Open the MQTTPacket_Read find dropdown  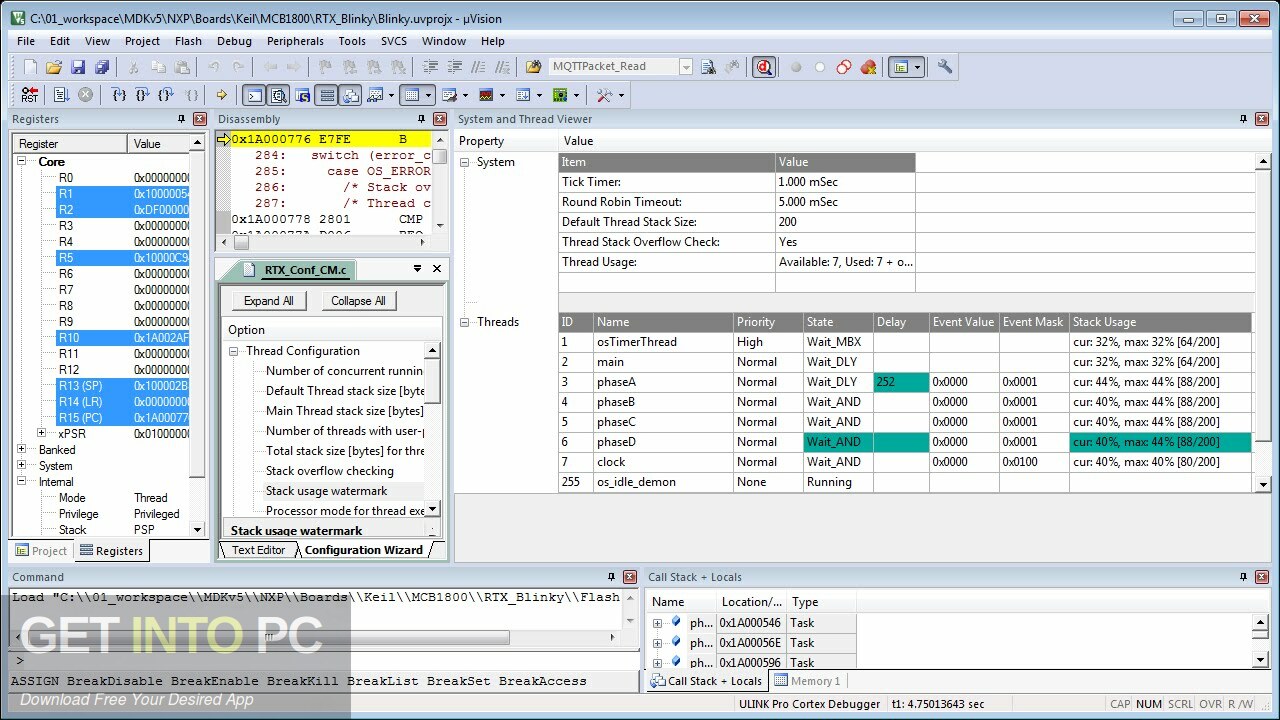click(686, 67)
